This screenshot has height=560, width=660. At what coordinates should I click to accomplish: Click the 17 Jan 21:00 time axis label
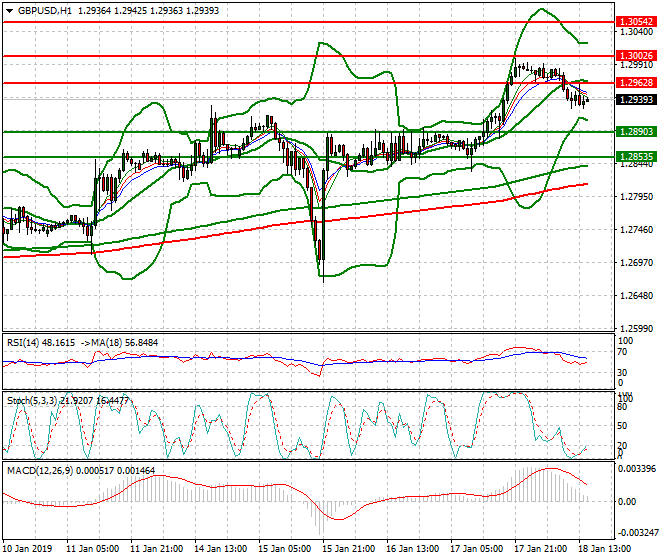coord(540,549)
